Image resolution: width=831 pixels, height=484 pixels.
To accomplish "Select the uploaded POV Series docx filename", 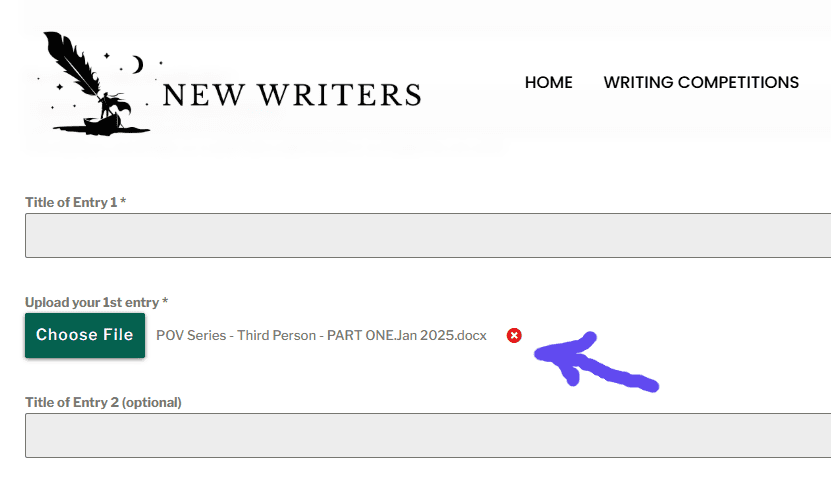I will click(x=322, y=336).
